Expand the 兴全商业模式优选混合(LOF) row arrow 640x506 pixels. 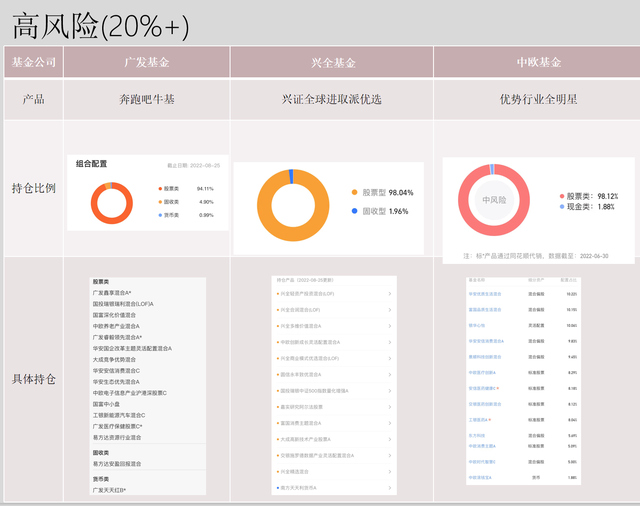390,358
